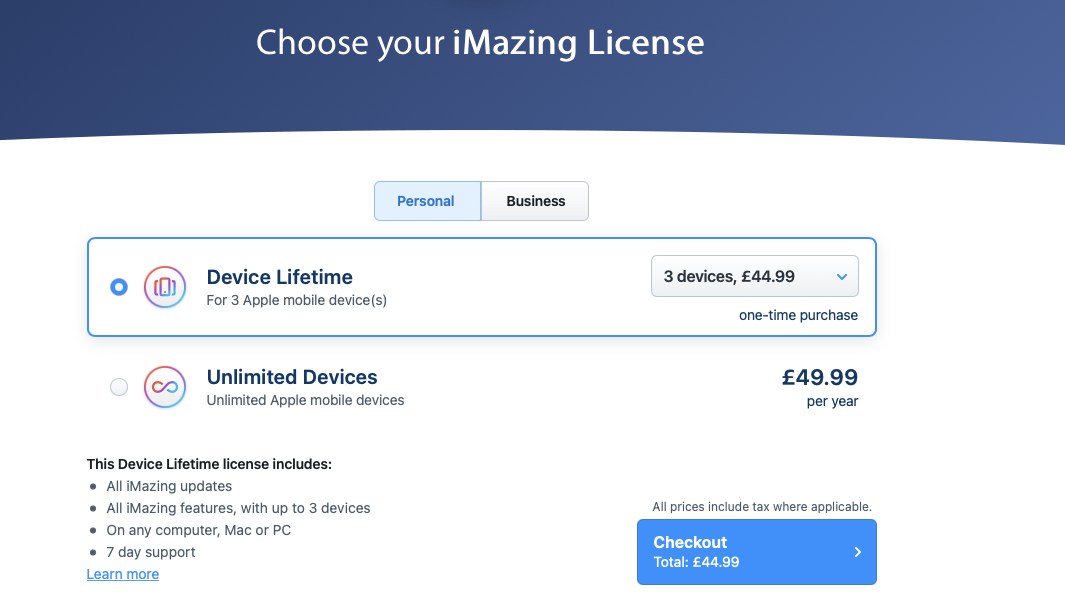1065x607 pixels.
Task: Select the Device Lifetime radio button
Action: point(119,287)
